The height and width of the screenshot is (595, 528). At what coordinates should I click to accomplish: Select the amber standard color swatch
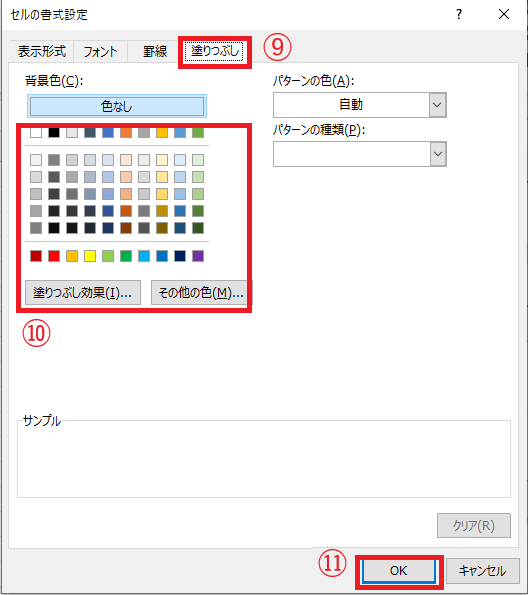[x=72, y=256]
